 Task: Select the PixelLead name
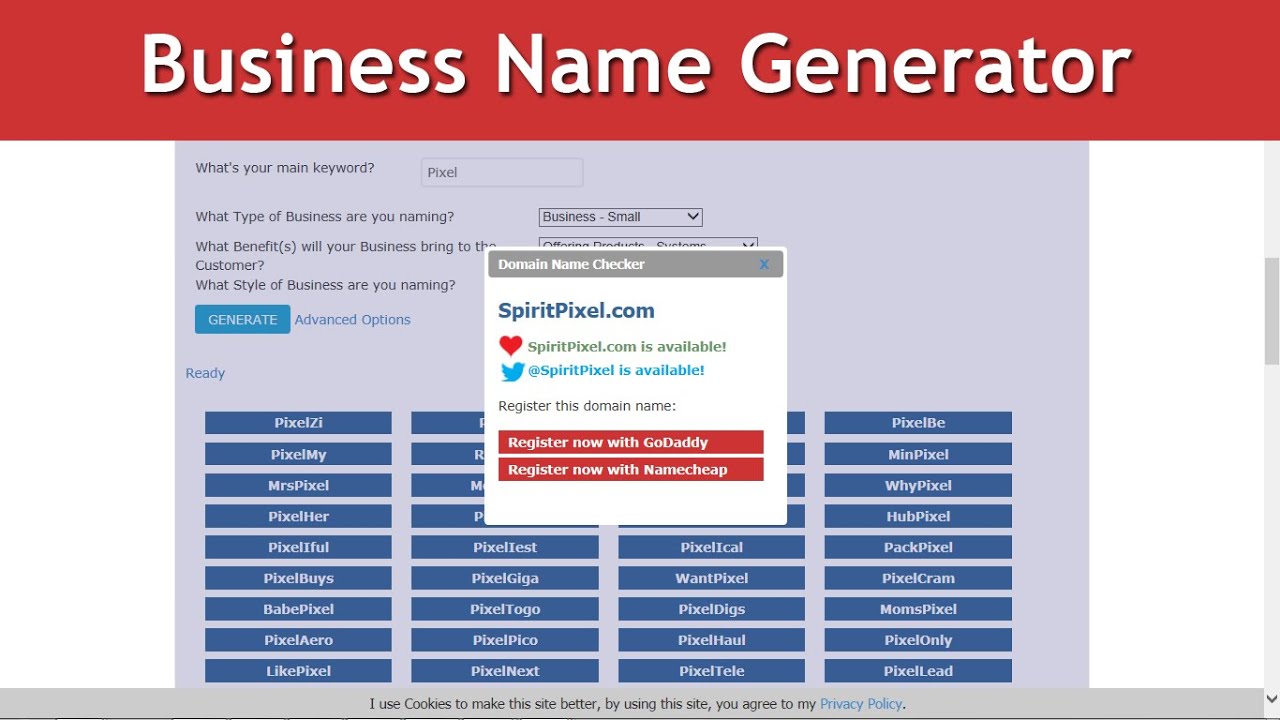(918, 671)
